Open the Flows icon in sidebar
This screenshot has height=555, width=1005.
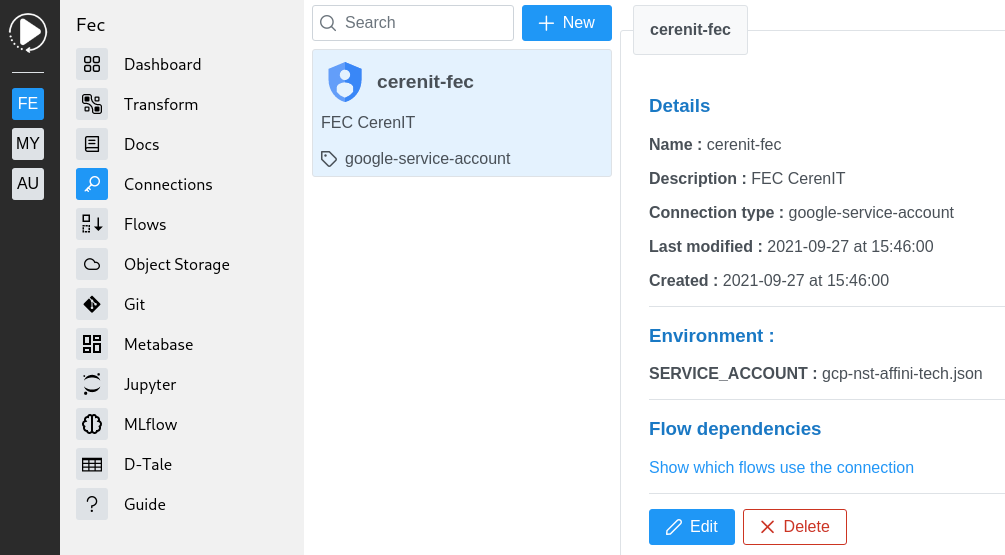point(92,224)
